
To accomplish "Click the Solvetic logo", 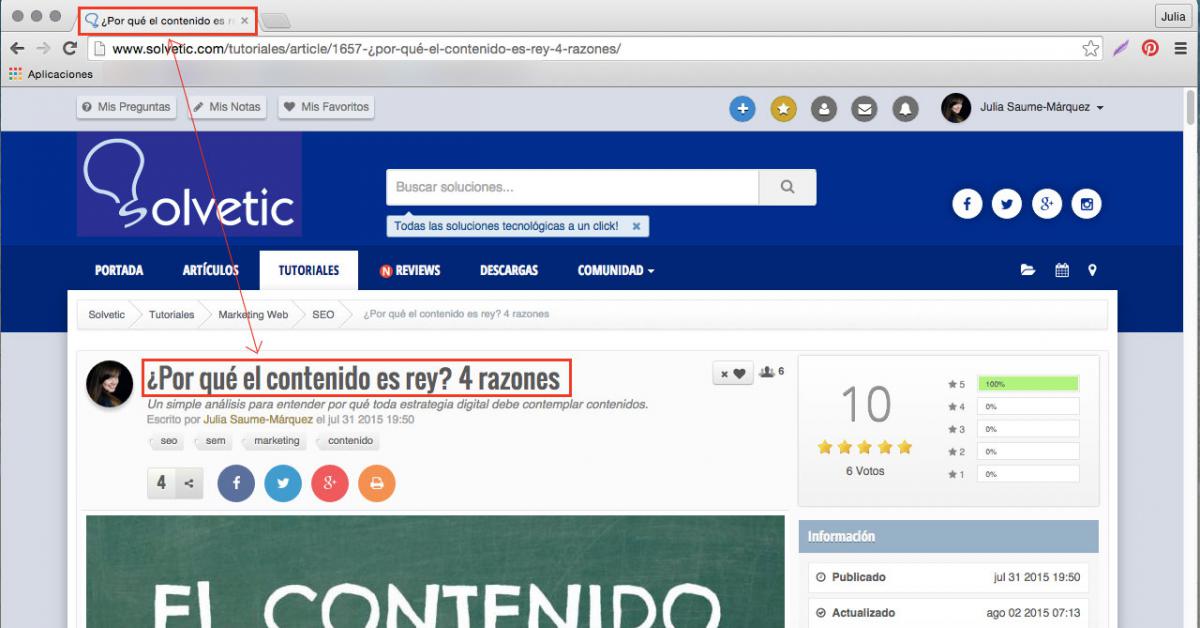I will click(x=189, y=184).
